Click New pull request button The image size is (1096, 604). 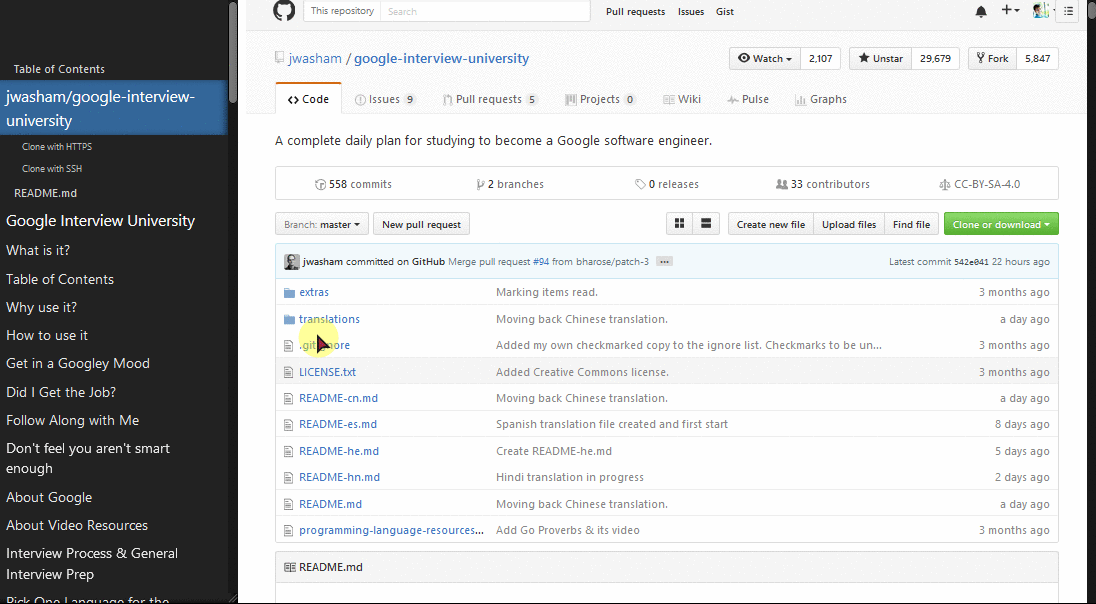pyautogui.click(x=421, y=224)
